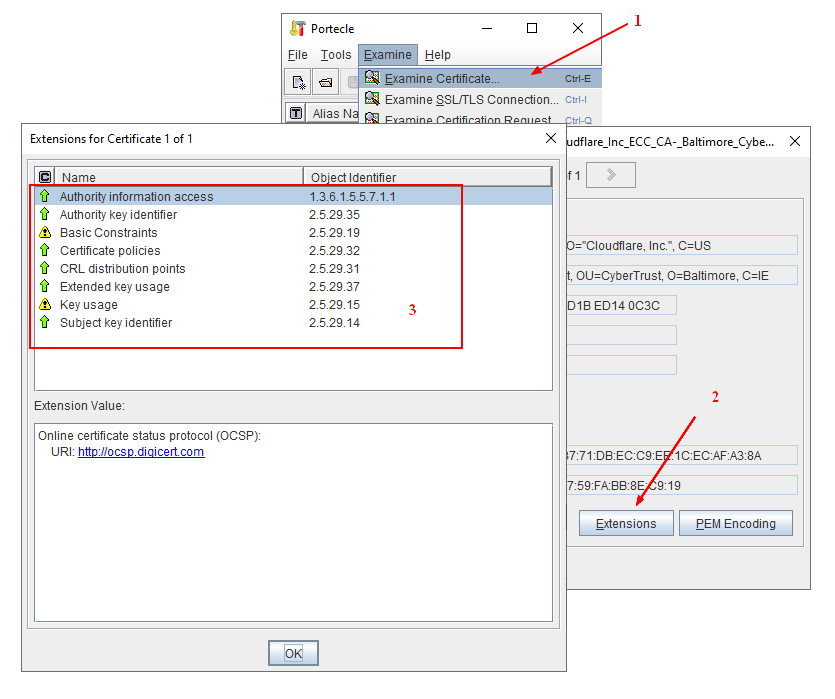
Task: Click the Examine SSL/TLS Connection magnifier icon
Action: click(x=370, y=99)
